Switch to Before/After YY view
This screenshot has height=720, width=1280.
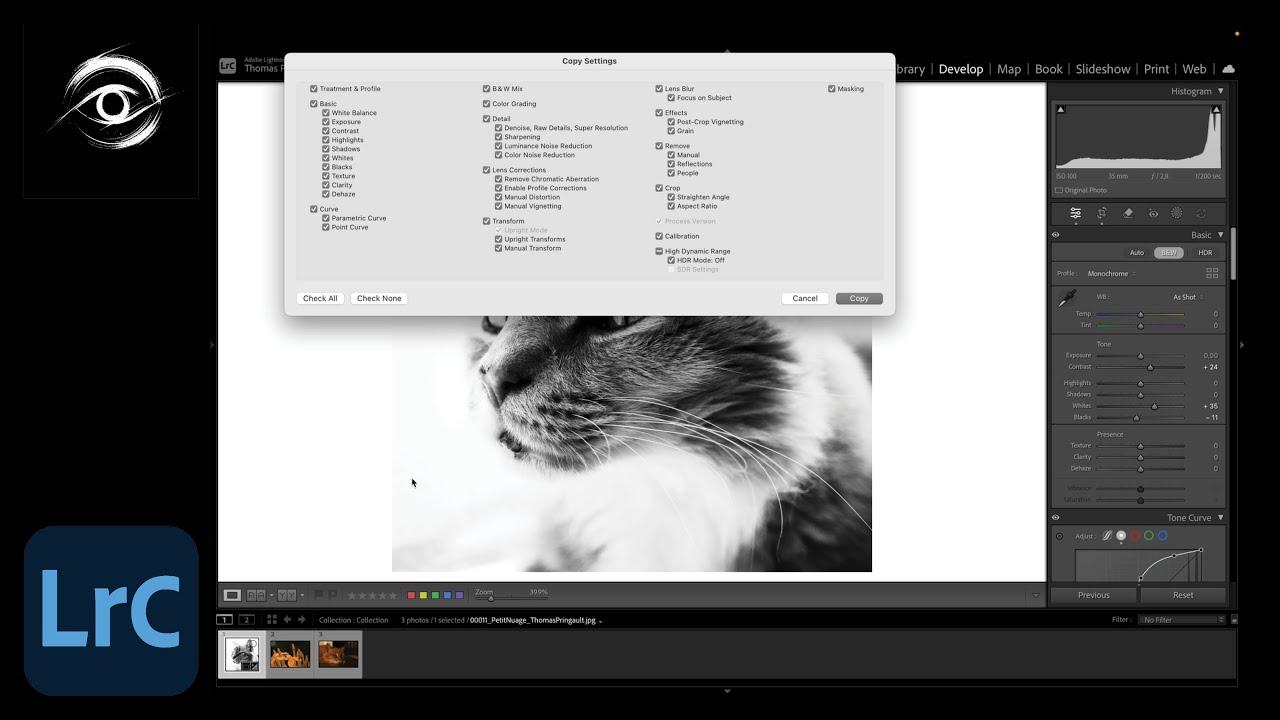click(286, 595)
